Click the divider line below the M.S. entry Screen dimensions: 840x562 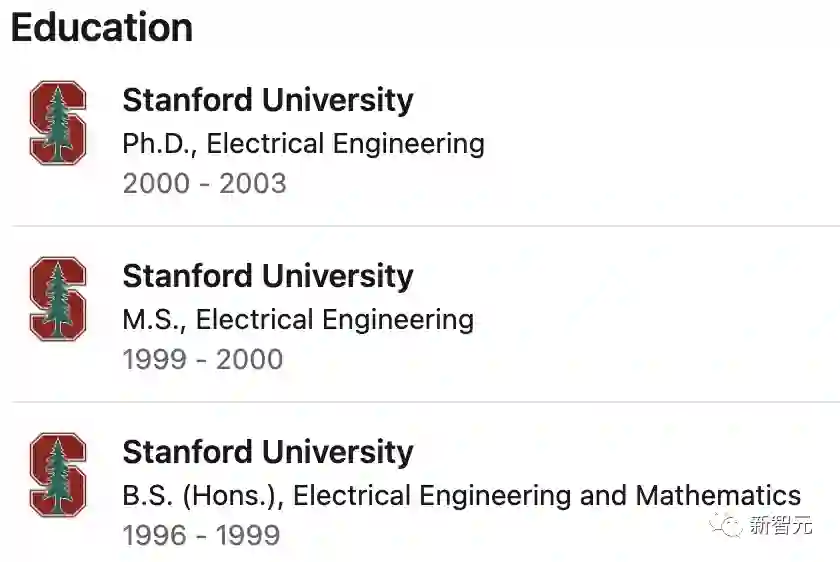point(425,403)
